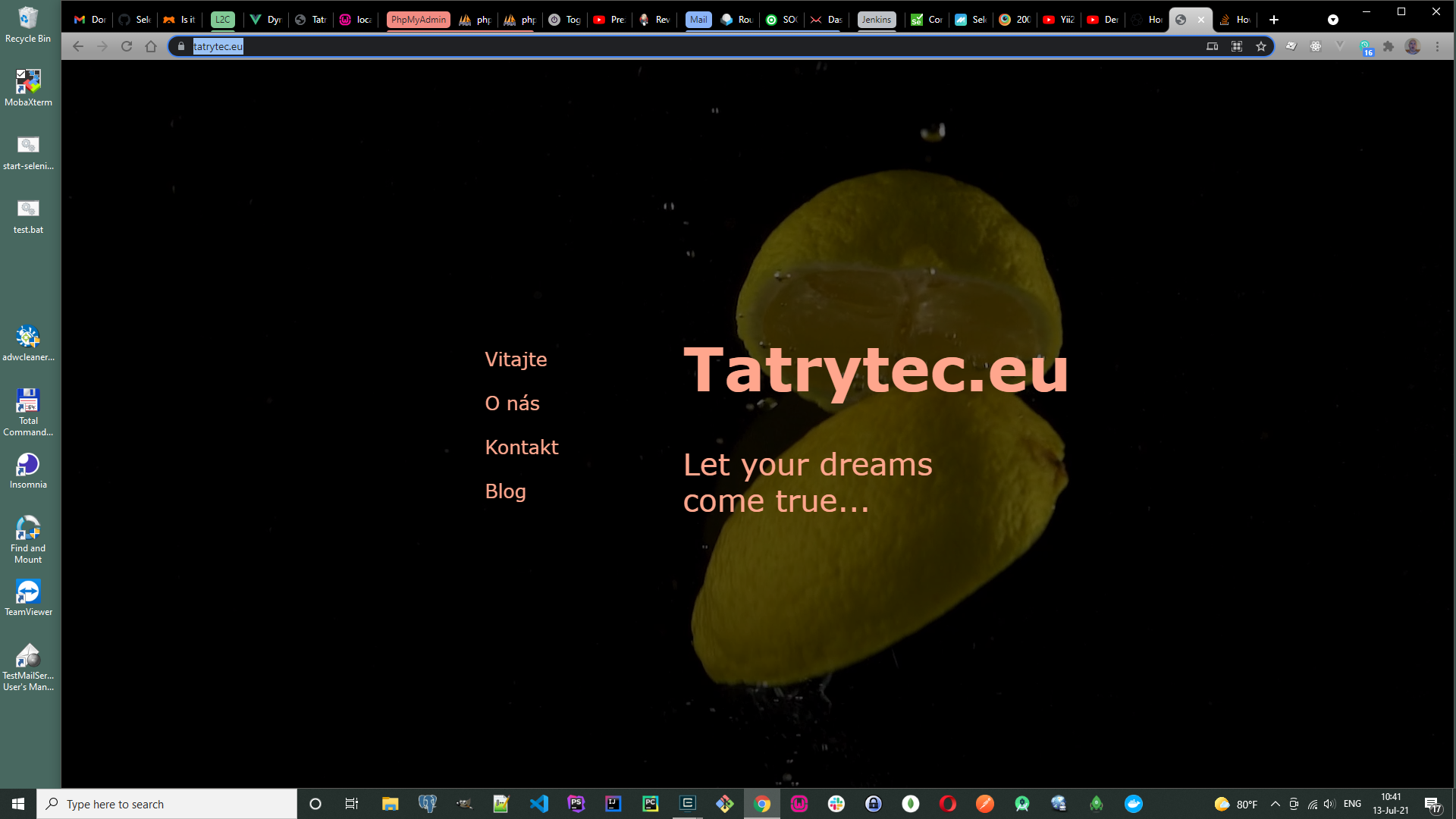Bookmark this page with star icon
The width and height of the screenshot is (1456, 819).
(x=1261, y=46)
